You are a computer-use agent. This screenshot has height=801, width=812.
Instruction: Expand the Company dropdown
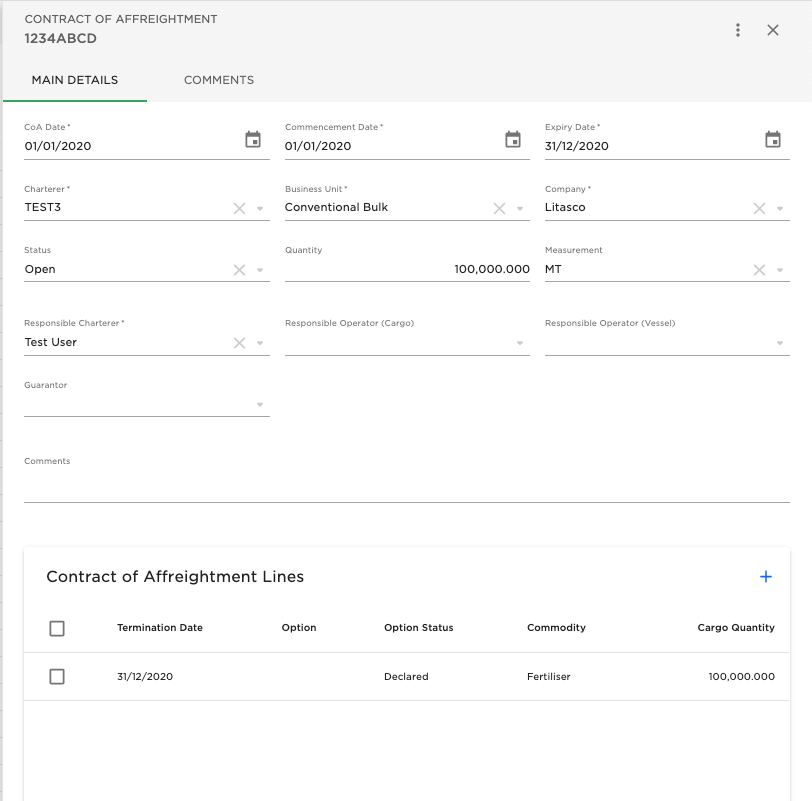(x=780, y=209)
